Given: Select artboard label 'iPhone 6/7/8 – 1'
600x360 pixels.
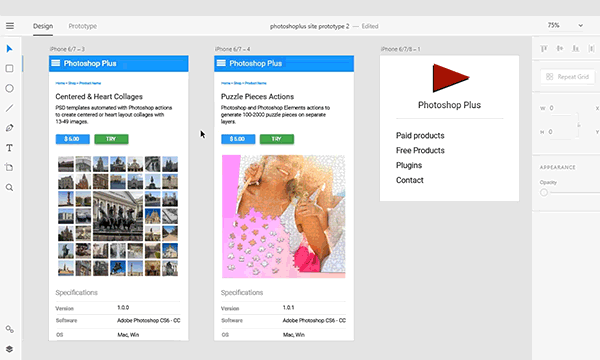Looking at the screenshot, I should (x=401, y=49).
